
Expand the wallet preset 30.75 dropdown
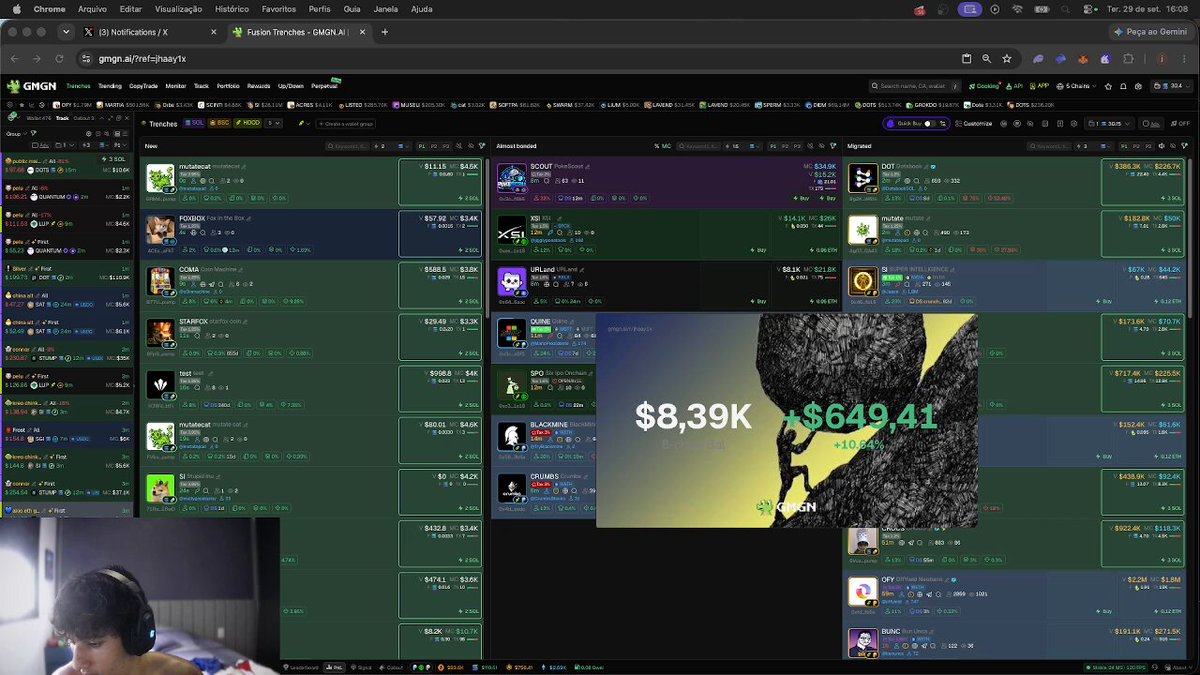1111,123
